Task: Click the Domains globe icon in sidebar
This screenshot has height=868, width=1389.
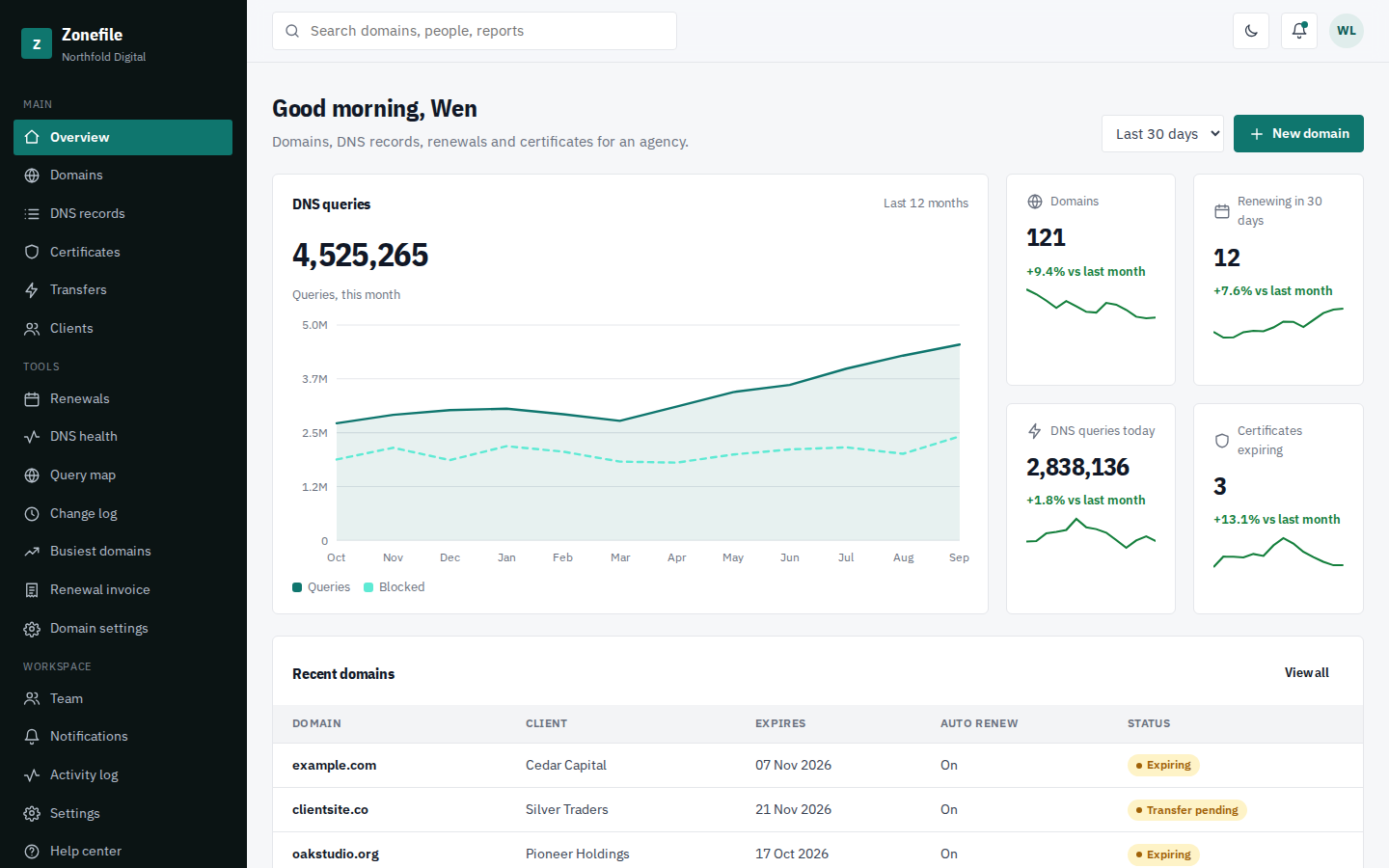Action: [32, 176]
